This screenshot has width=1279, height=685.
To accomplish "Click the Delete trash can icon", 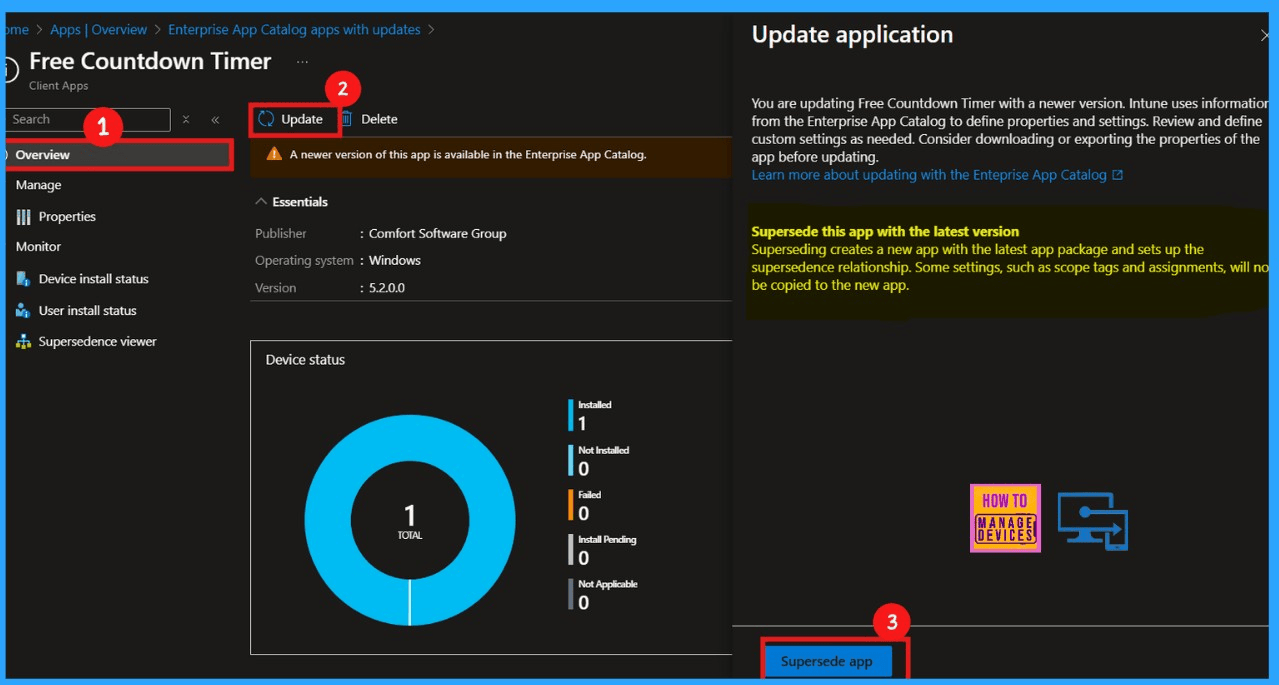I will point(347,119).
